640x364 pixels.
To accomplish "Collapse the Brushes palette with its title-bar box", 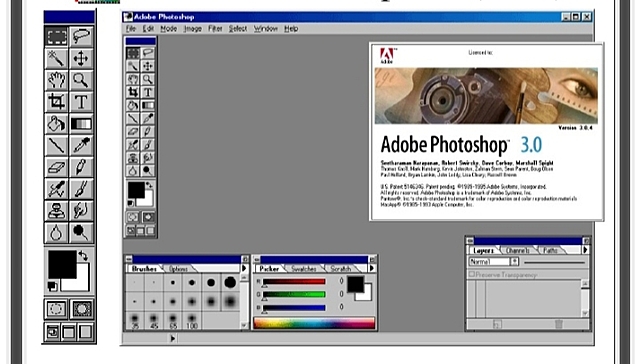I will [x=245, y=259].
